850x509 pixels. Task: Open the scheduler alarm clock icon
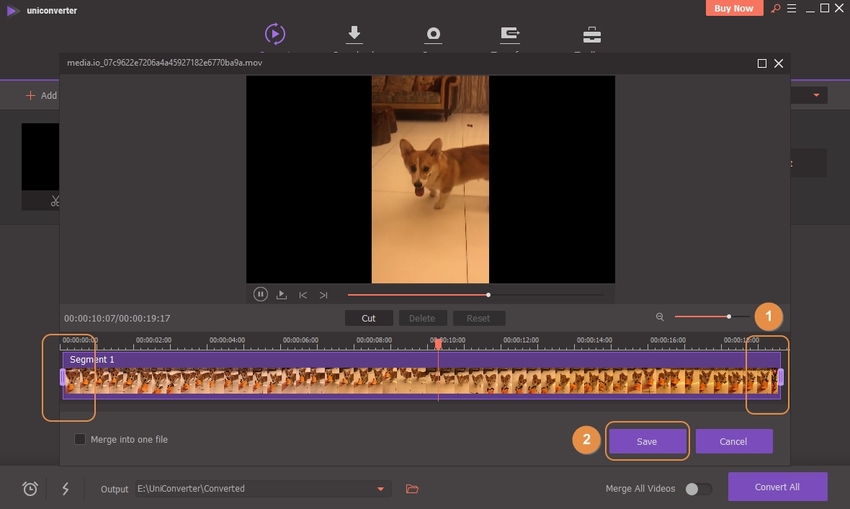(x=31, y=489)
